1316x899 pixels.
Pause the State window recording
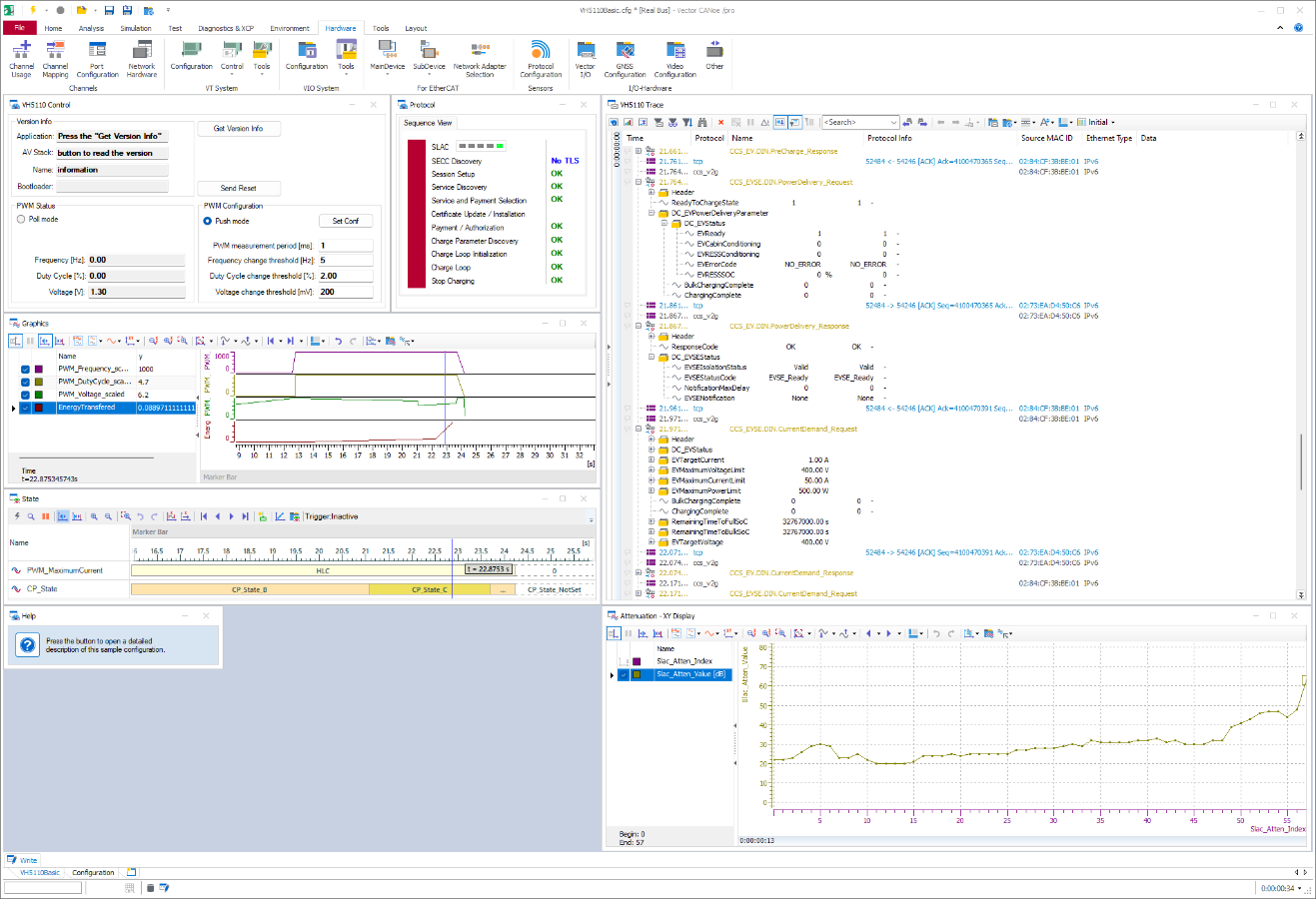45,516
